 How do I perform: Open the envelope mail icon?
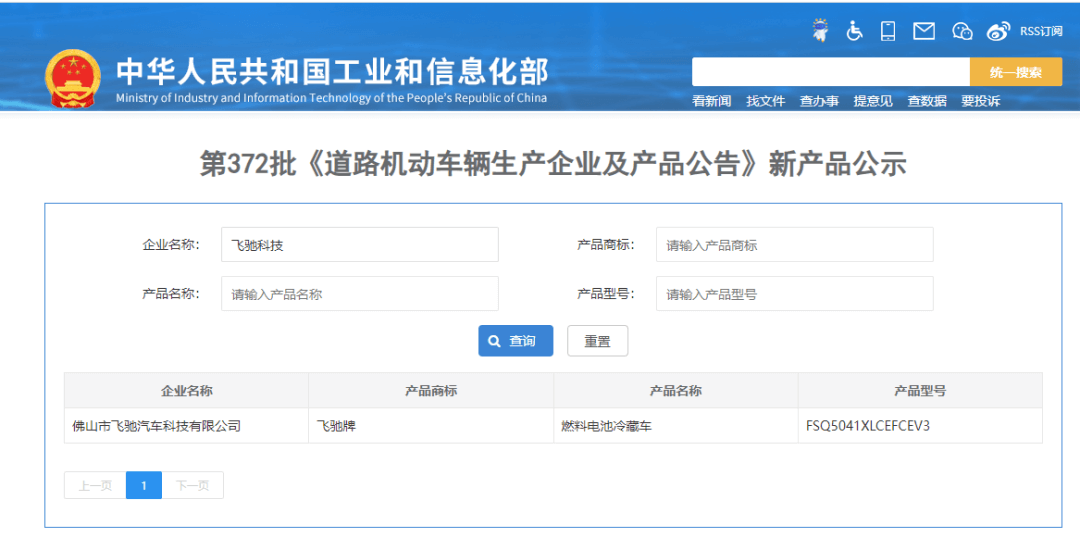coord(924,31)
